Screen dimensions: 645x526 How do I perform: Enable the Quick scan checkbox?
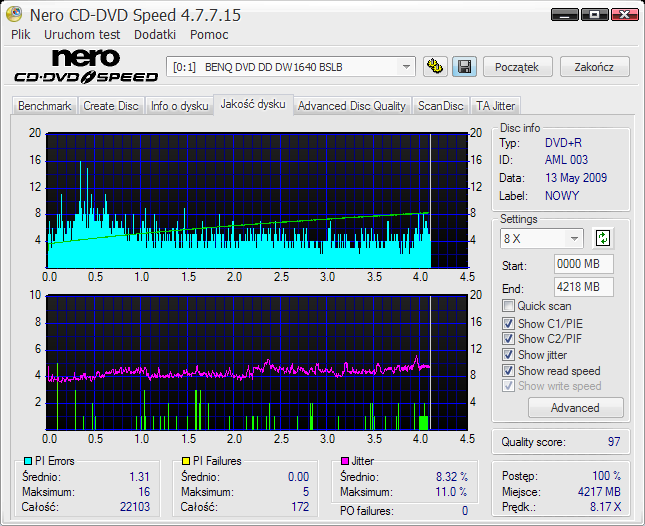click(508, 306)
